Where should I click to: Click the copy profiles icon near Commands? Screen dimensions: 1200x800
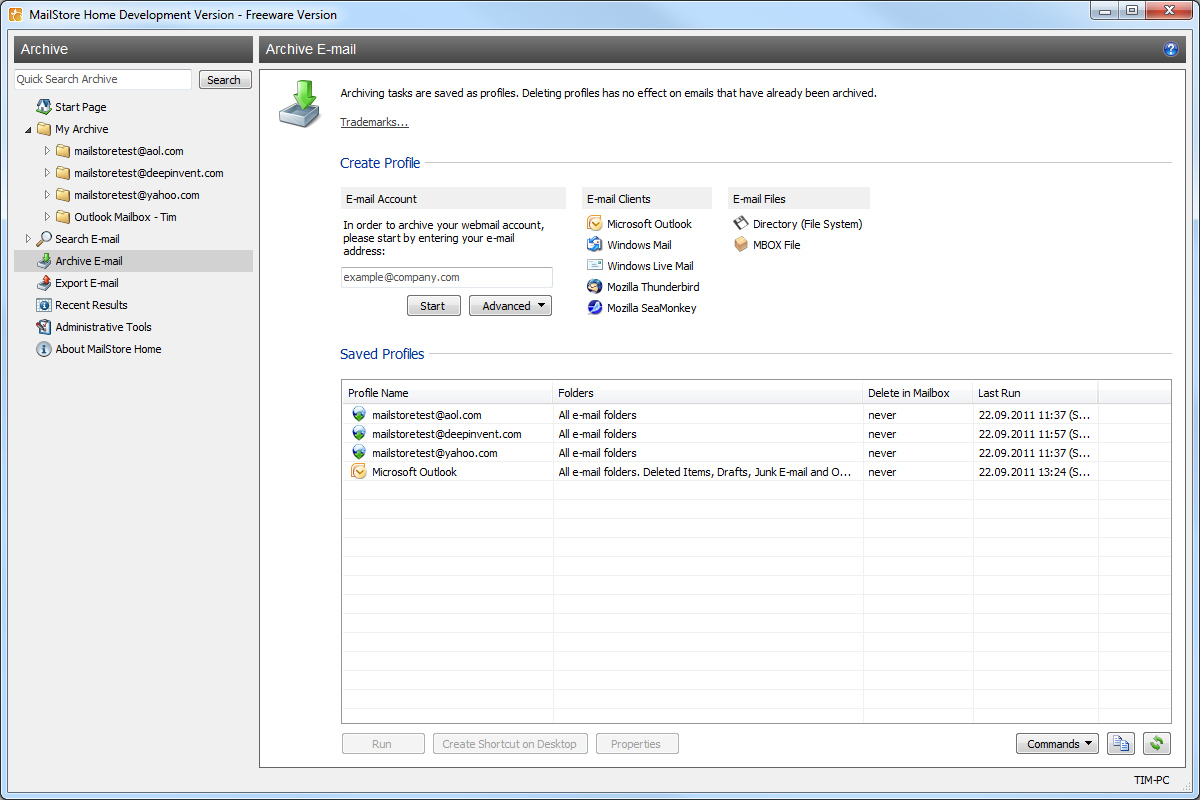click(1120, 743)
